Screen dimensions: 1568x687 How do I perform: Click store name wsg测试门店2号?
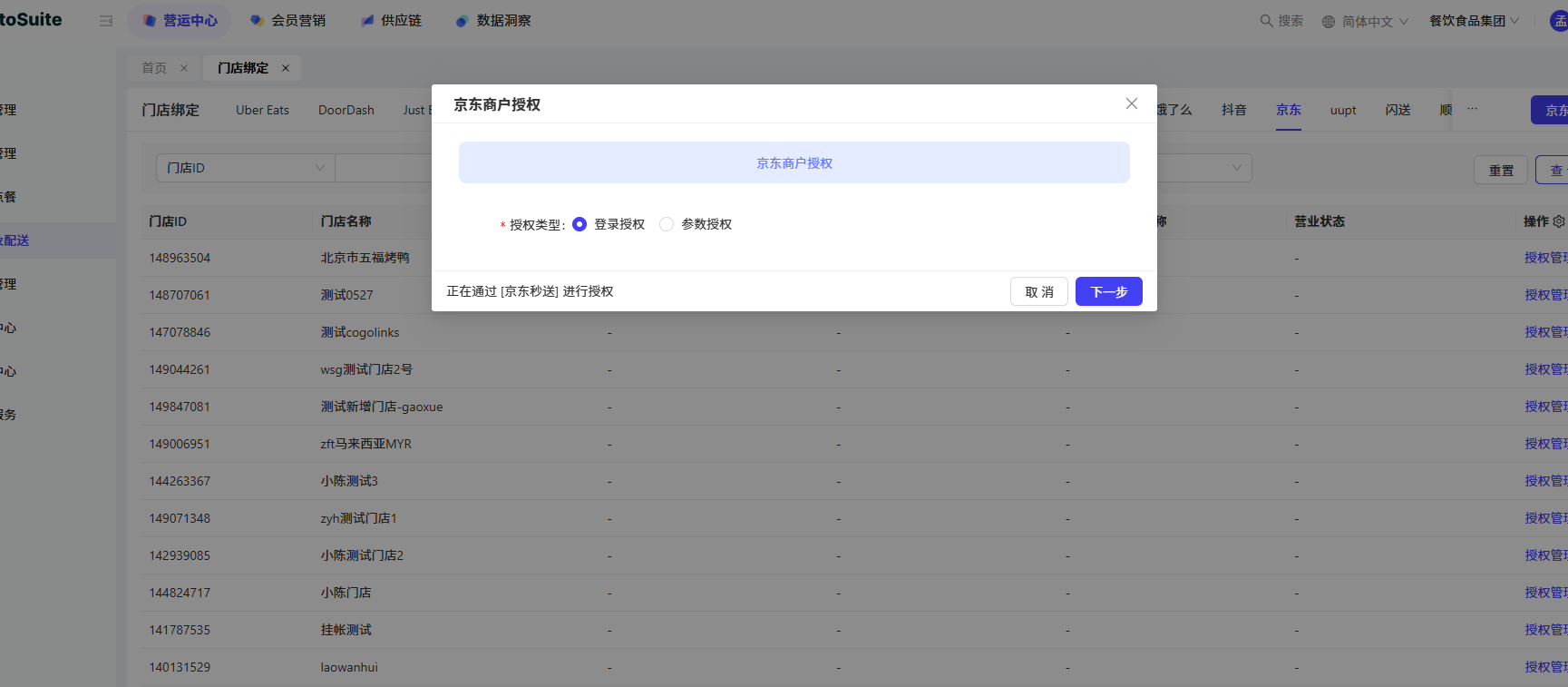point(366,369)
